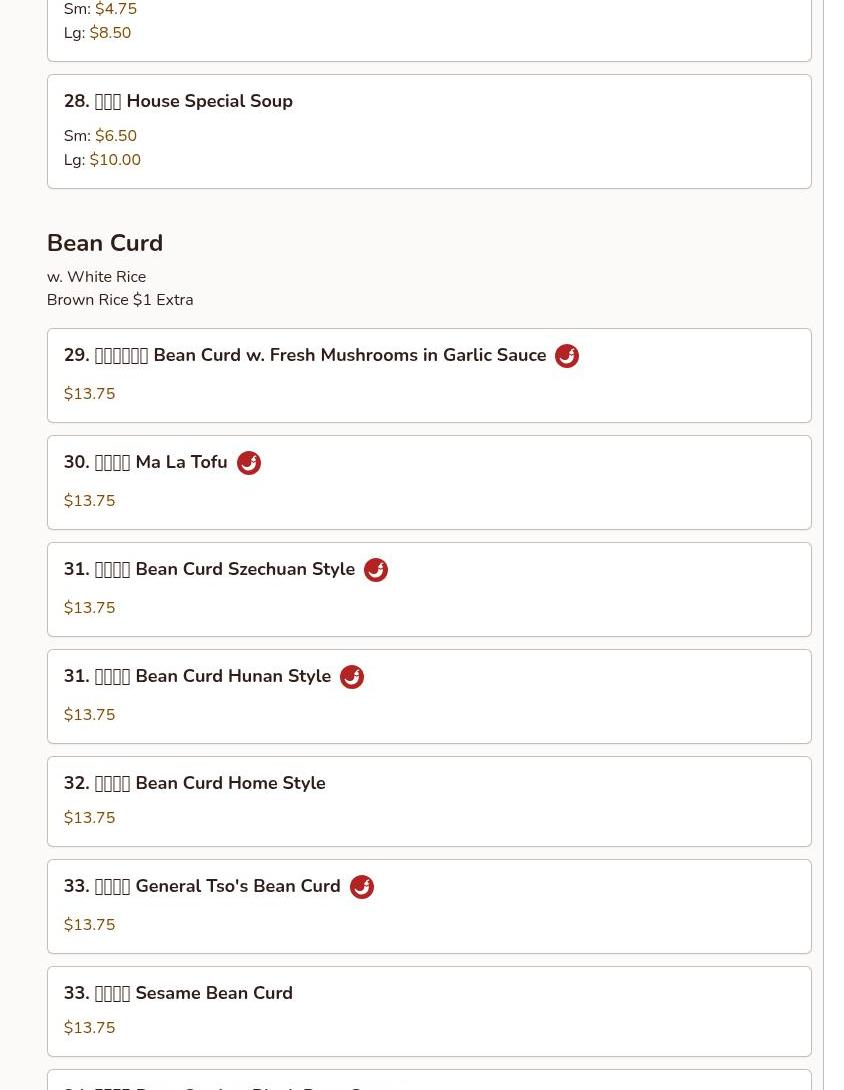
Task: Click $13.75 price under Sesame Bean Curd
Action: [x=89, y=1028]
